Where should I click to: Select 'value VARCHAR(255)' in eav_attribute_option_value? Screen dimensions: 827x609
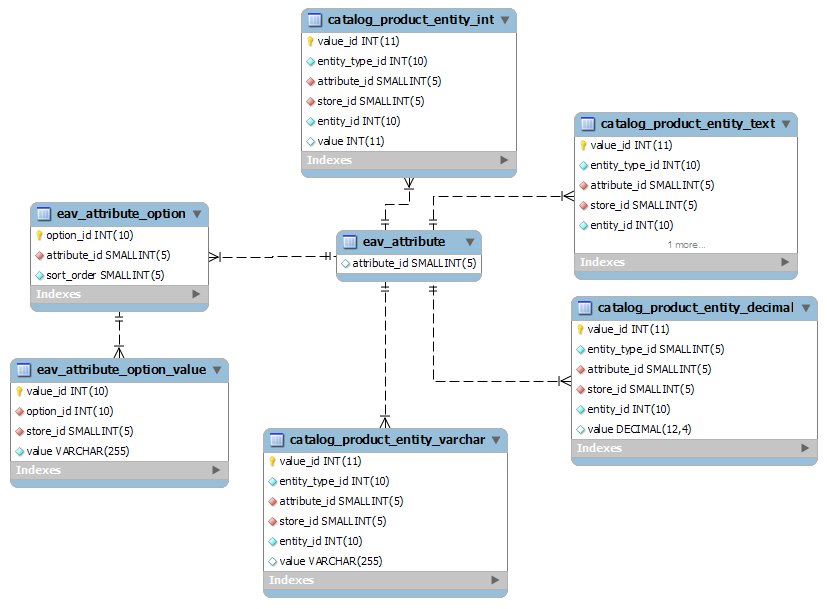coord(78,452)
